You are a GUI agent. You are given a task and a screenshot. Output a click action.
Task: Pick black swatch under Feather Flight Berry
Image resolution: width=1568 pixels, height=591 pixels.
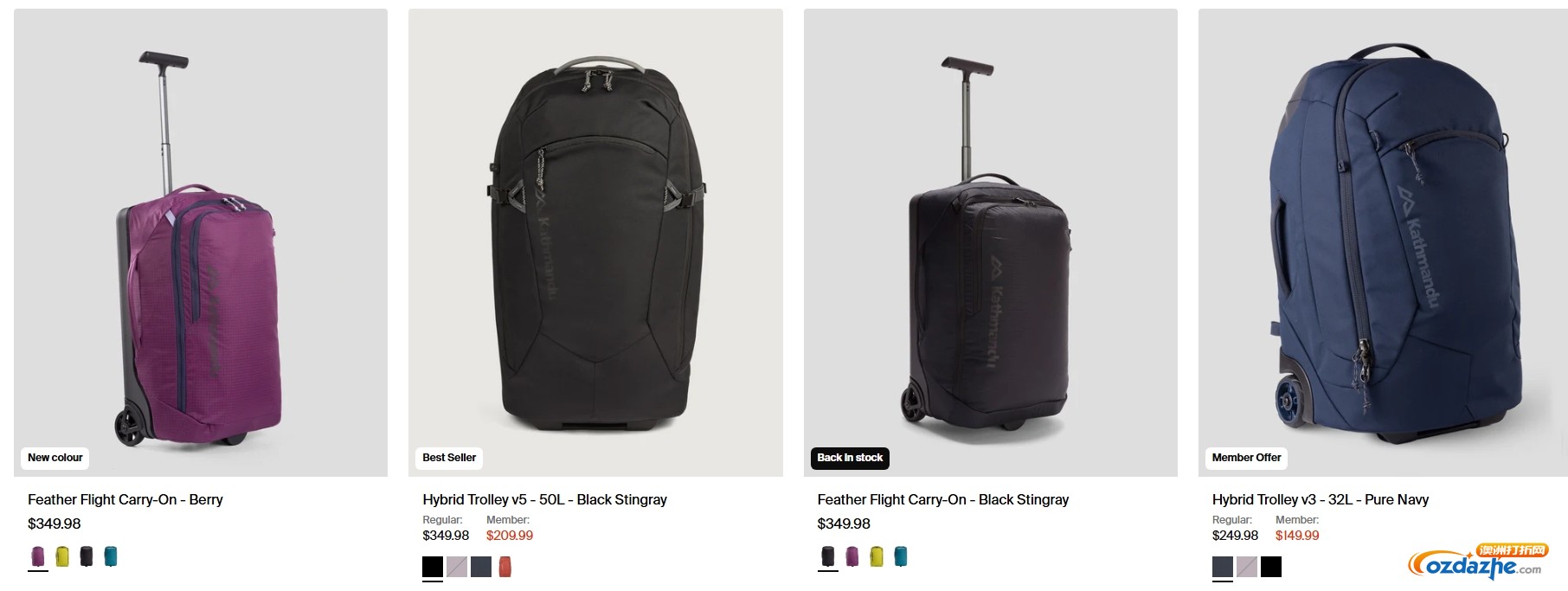click(87, 556)
